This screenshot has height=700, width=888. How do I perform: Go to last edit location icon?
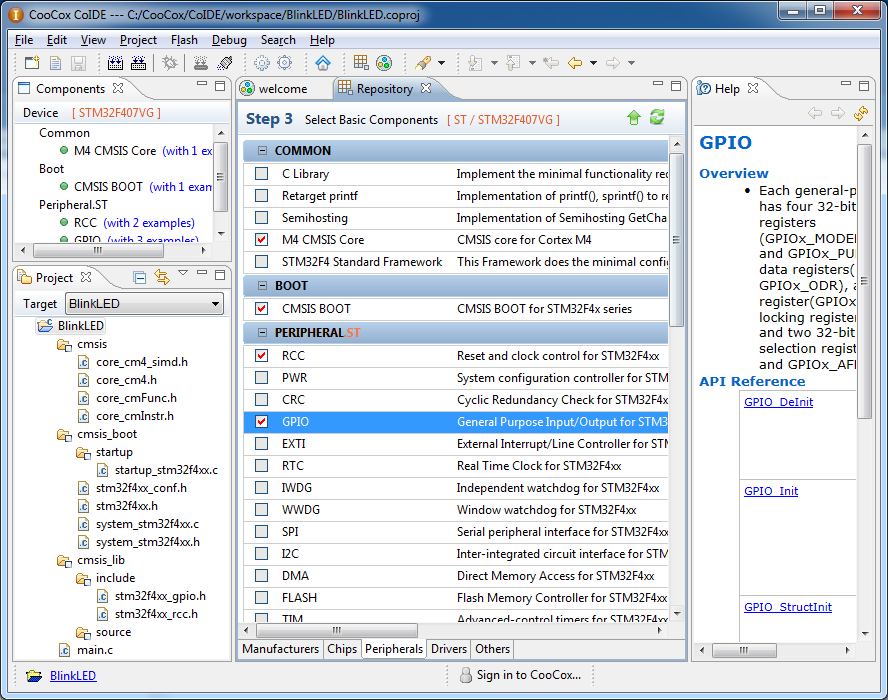(551, 63)
